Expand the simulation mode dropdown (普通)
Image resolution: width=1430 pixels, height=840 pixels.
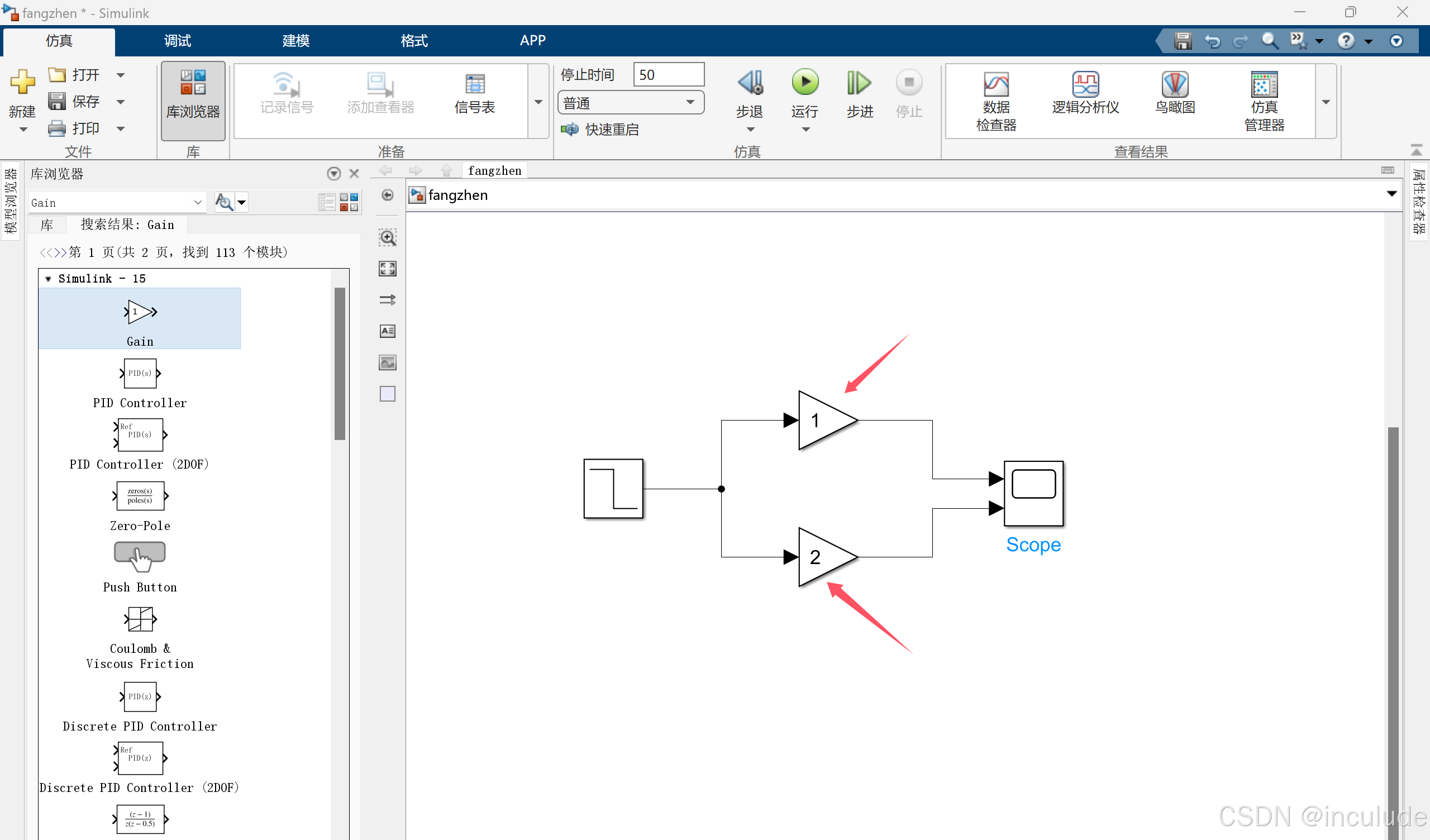(x=690, y=103)
